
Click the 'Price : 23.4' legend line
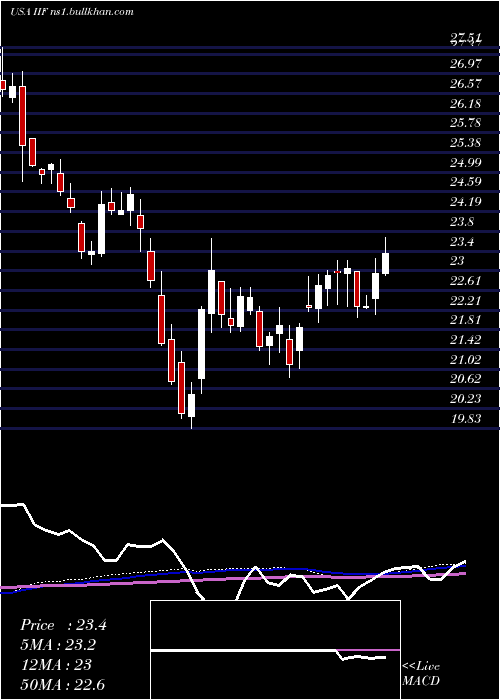(x=63, y=625)
